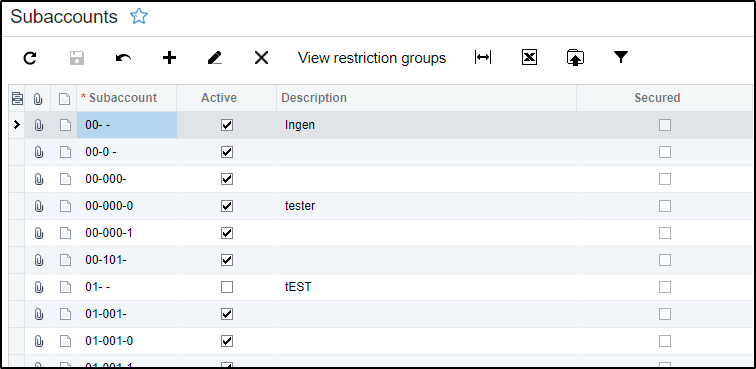Image resolution: width=756 pixels, height=369 pixels.
Task: Click the tEST description cell
Action: (x=426, y=287)
